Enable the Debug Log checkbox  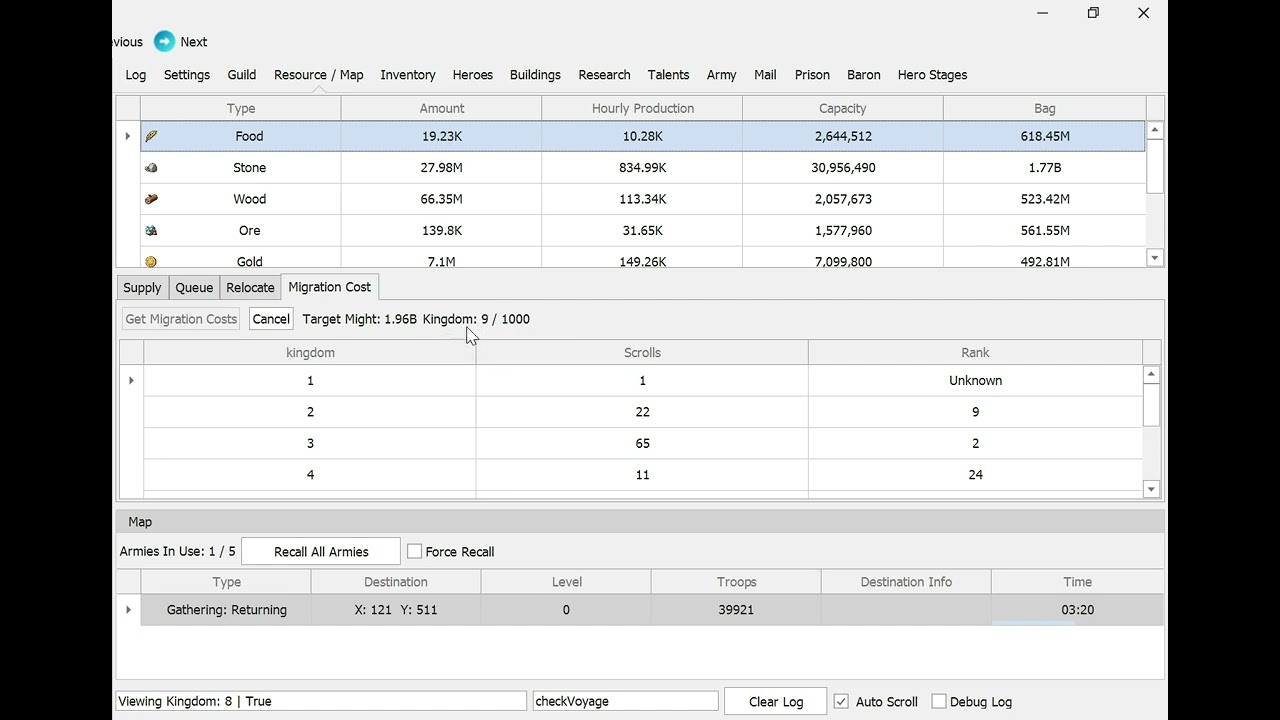[x=938, y=702]
